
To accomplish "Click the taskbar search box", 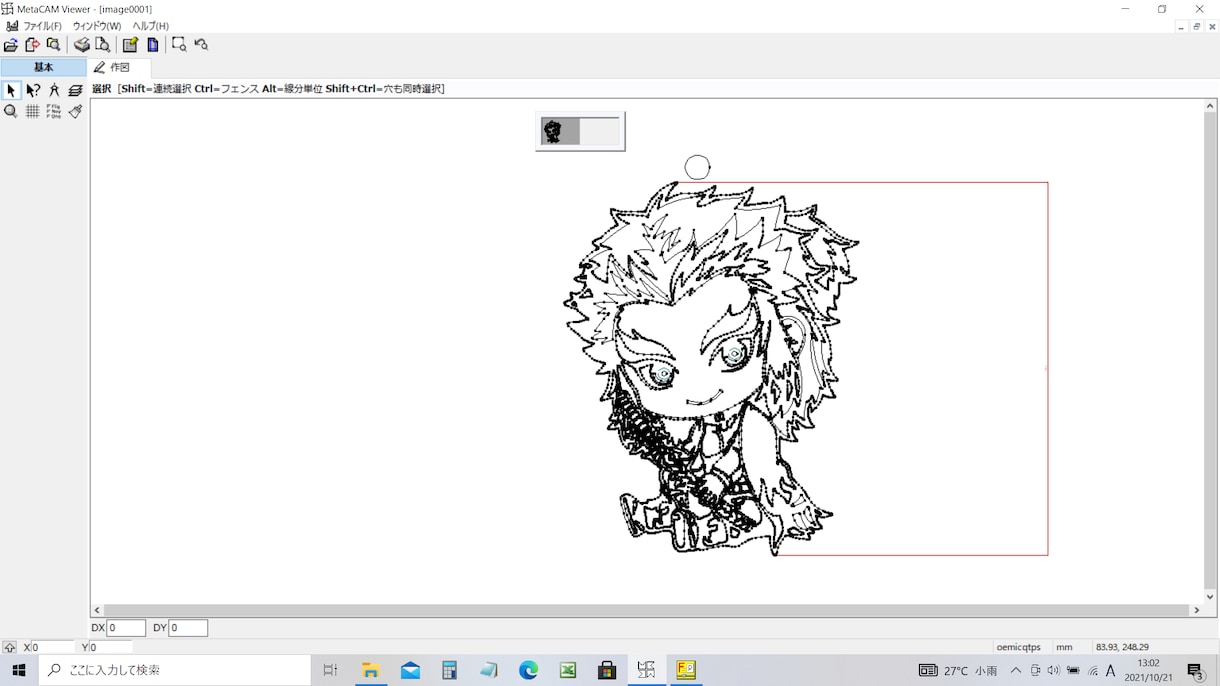I will click(176, 670).
